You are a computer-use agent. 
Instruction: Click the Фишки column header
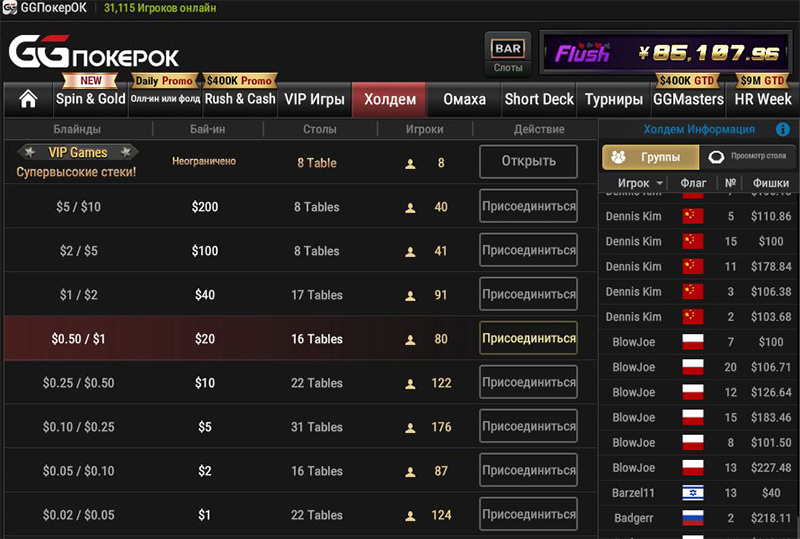pos(771,183)
